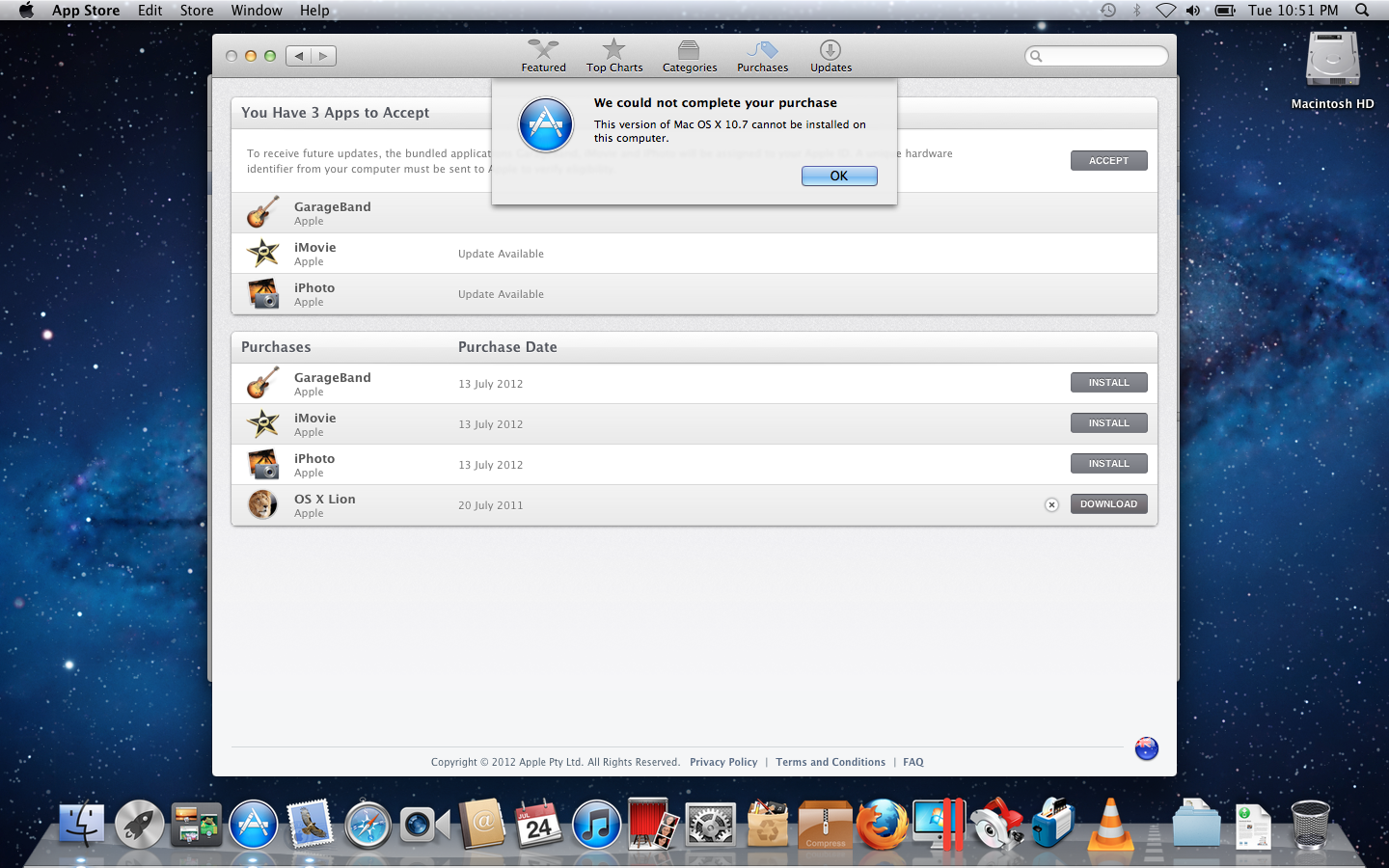Go forward with the right arrow button
The image size is (1389, 868).
pos(324,56)
